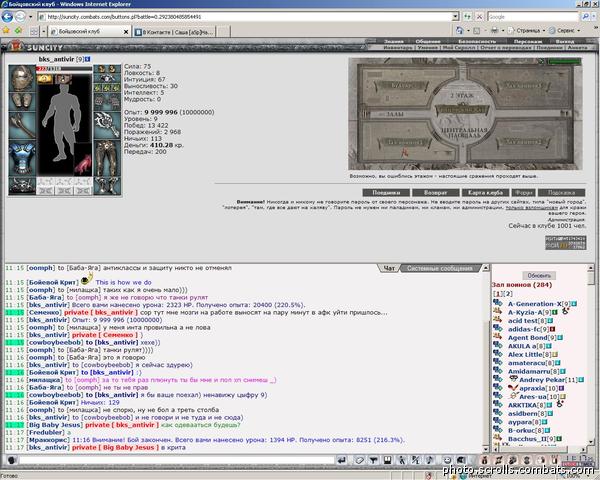This screenshot has width=600, height=480.
Task: Click the battle axe weapon slot
Action: [x=107, y=126]
